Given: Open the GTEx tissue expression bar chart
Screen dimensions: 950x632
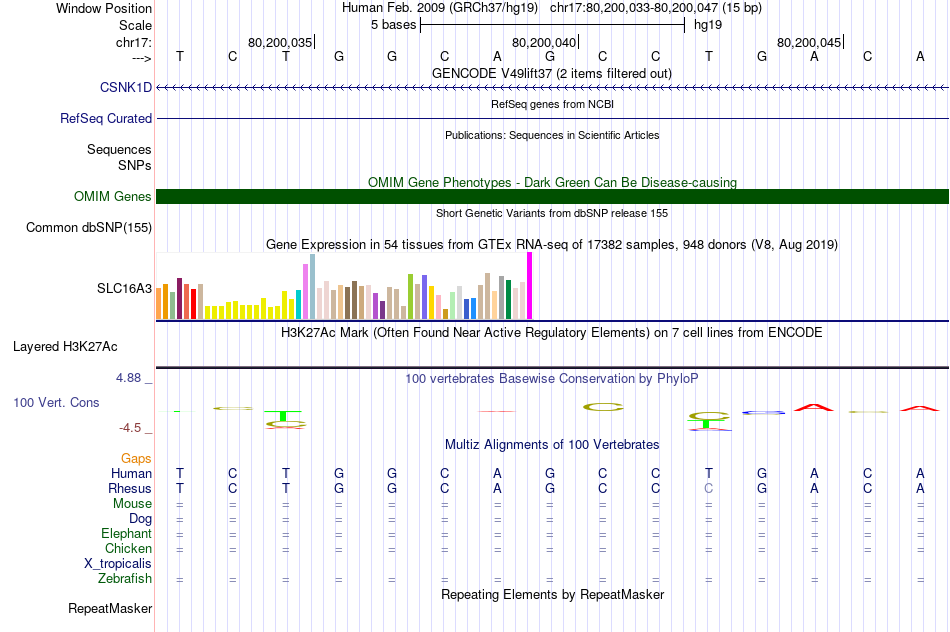Looking at the screenshot, I should [344, 286].
